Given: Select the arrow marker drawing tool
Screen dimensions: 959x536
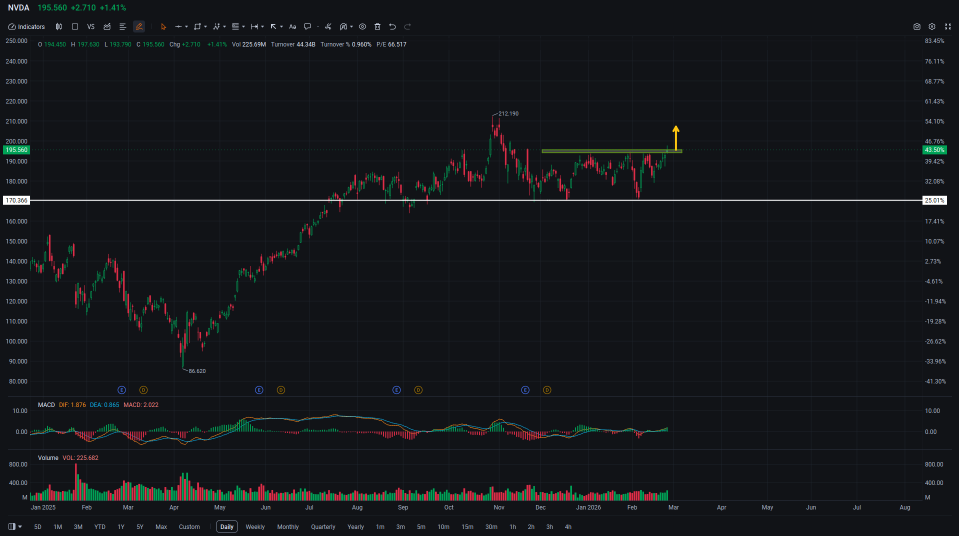Looking at the screenshot, I should (x=273, y=27).
